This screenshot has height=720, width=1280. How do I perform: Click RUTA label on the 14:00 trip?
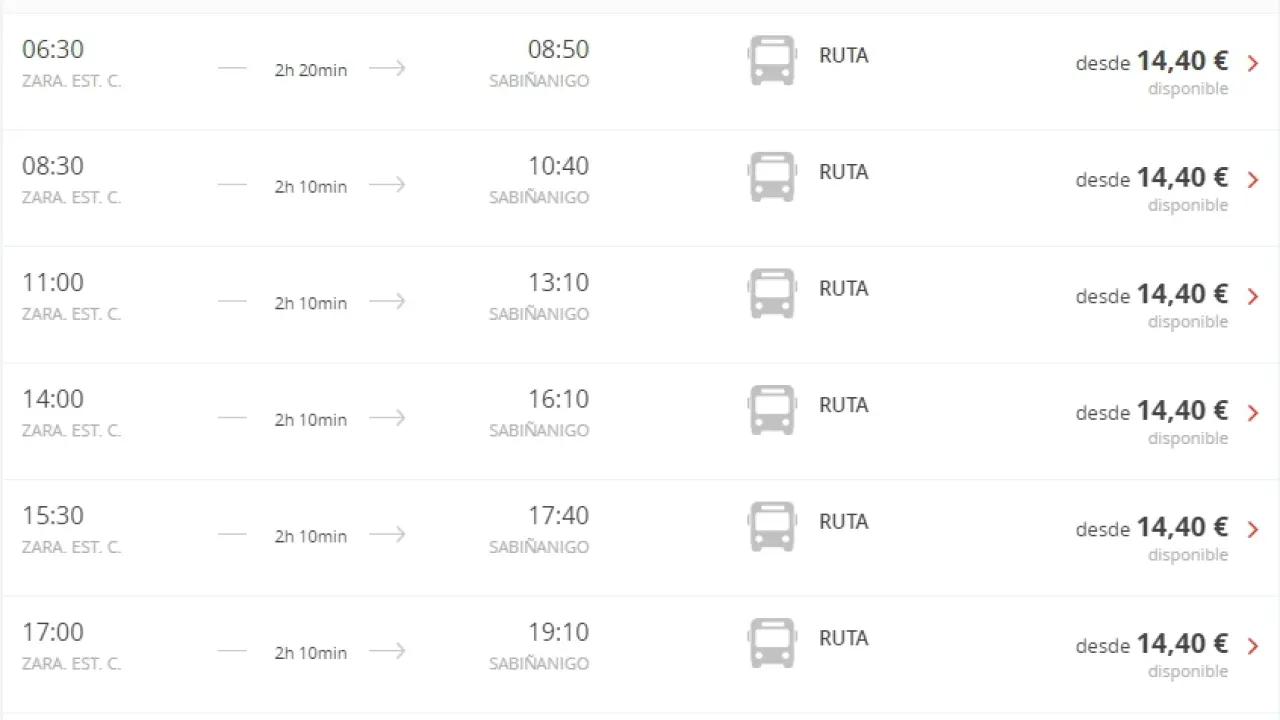843,405
